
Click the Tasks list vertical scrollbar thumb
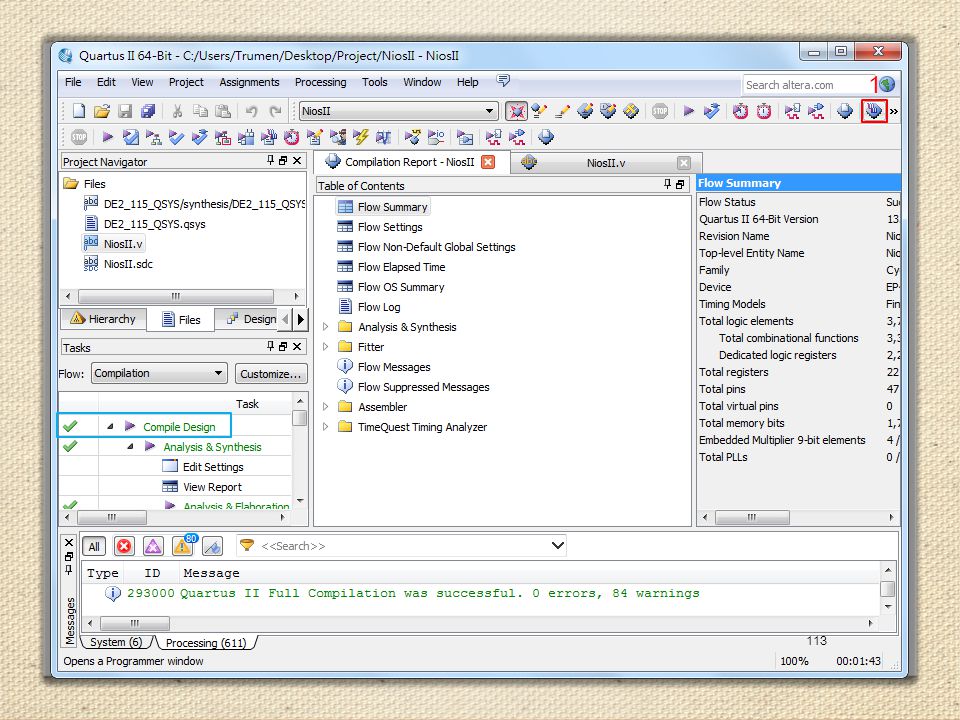point(299,418)
